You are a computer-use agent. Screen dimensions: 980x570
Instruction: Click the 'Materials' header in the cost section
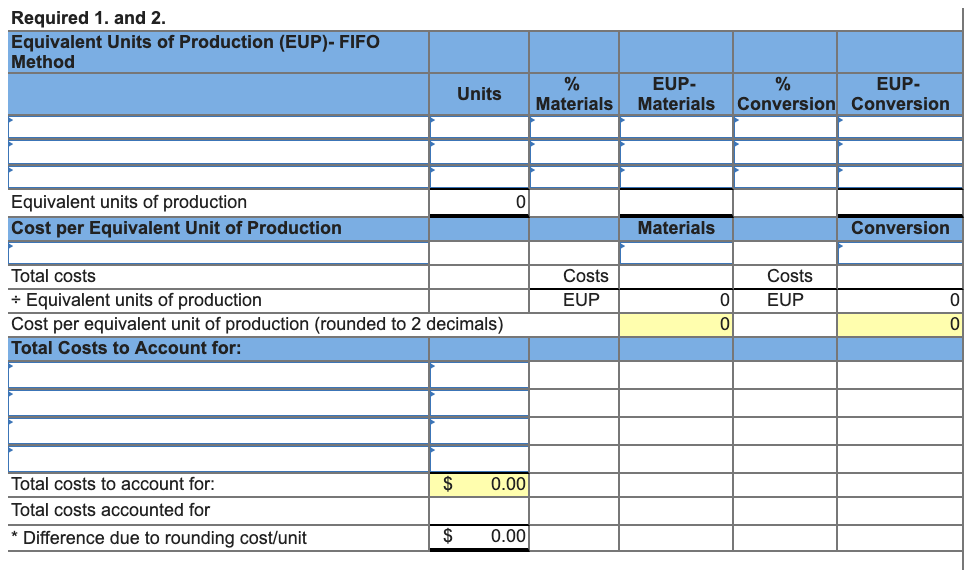pyautogui.click(x=676, y=228)
